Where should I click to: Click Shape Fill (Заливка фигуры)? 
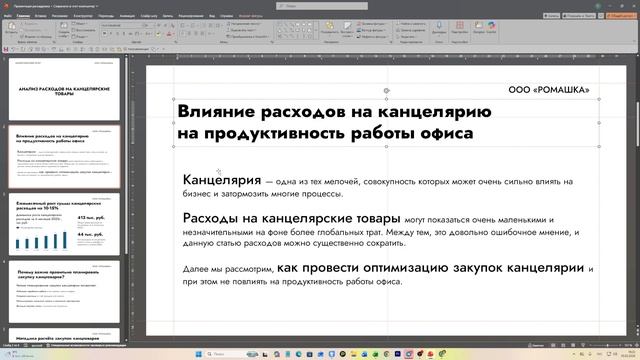pyautogui.click(x=371, y=24)
